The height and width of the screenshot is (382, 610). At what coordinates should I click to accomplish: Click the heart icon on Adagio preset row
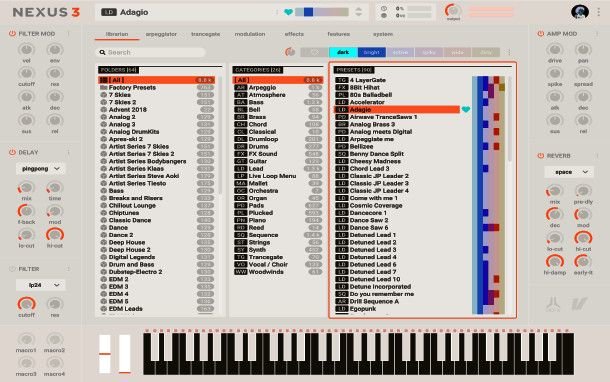pos(466,109)
